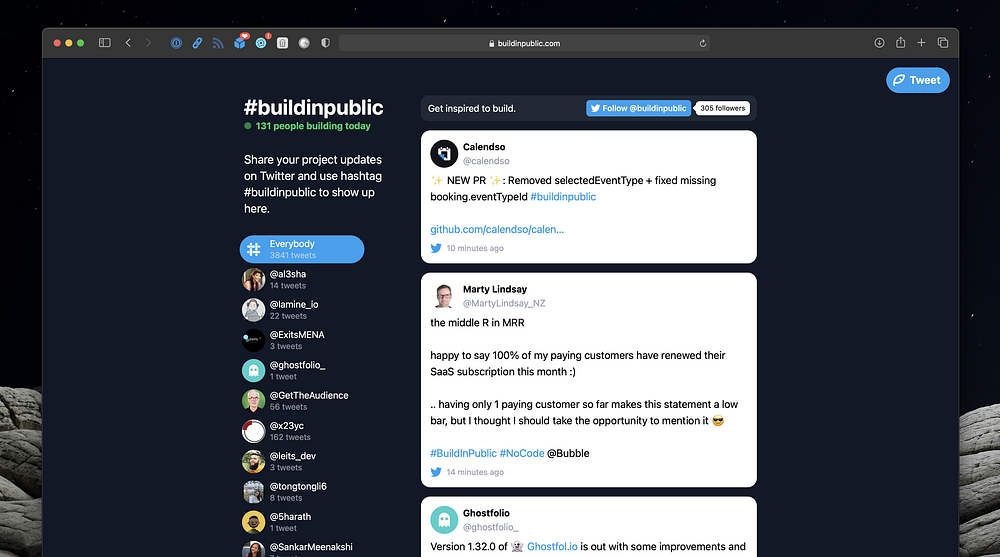The image size is (1000, 557).
Task: Open the github.com/calendso link
Action: pos(497,229)
